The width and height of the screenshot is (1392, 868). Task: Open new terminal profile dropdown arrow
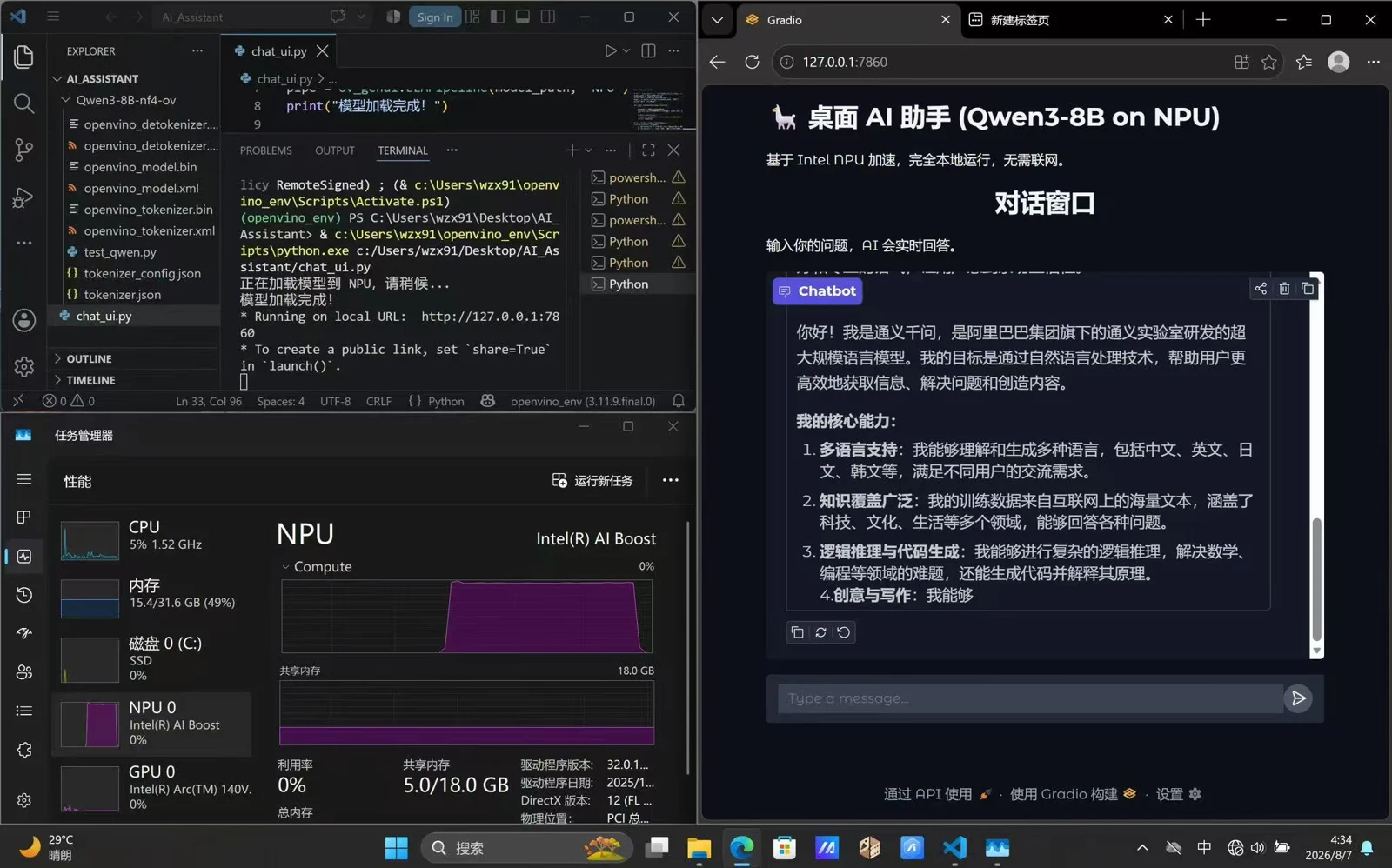click(x=589, y=150)
